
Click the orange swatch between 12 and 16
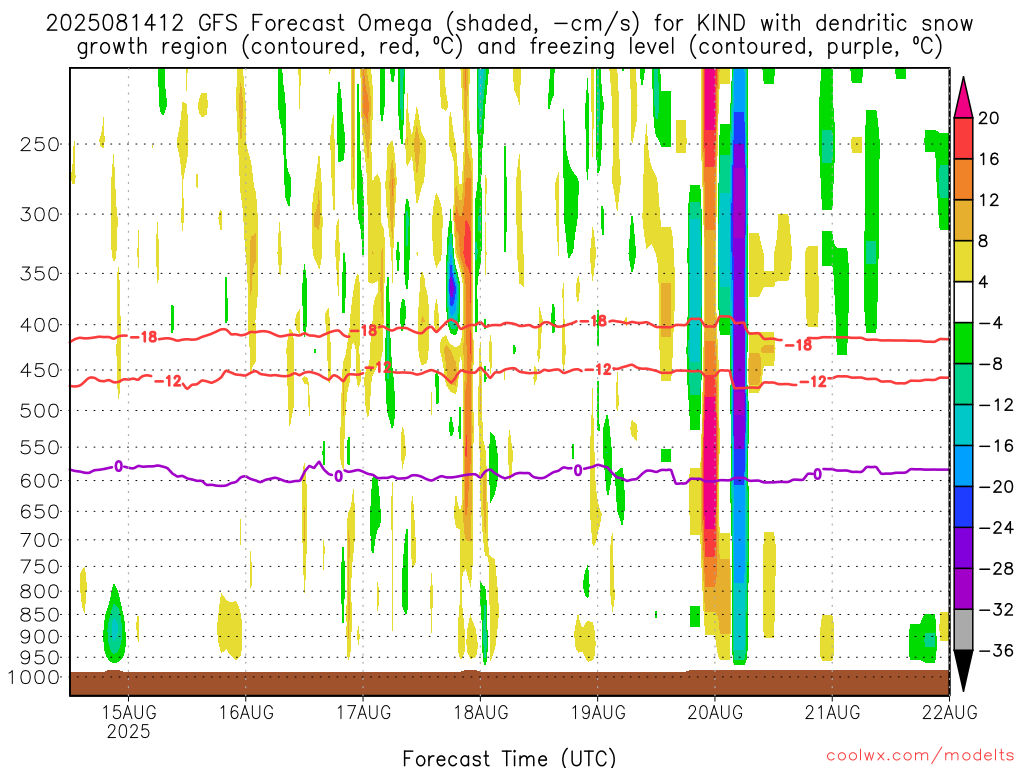tap(963, 180)
